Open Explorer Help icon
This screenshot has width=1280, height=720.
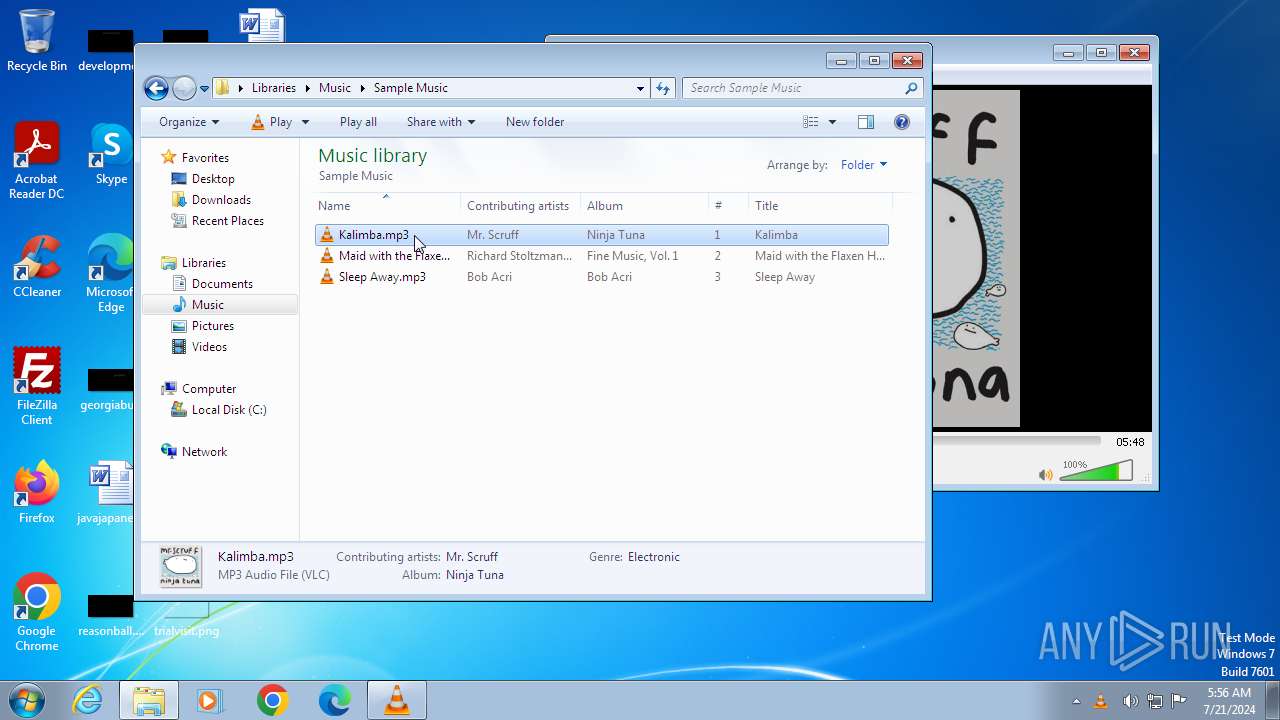coord(902,122)
